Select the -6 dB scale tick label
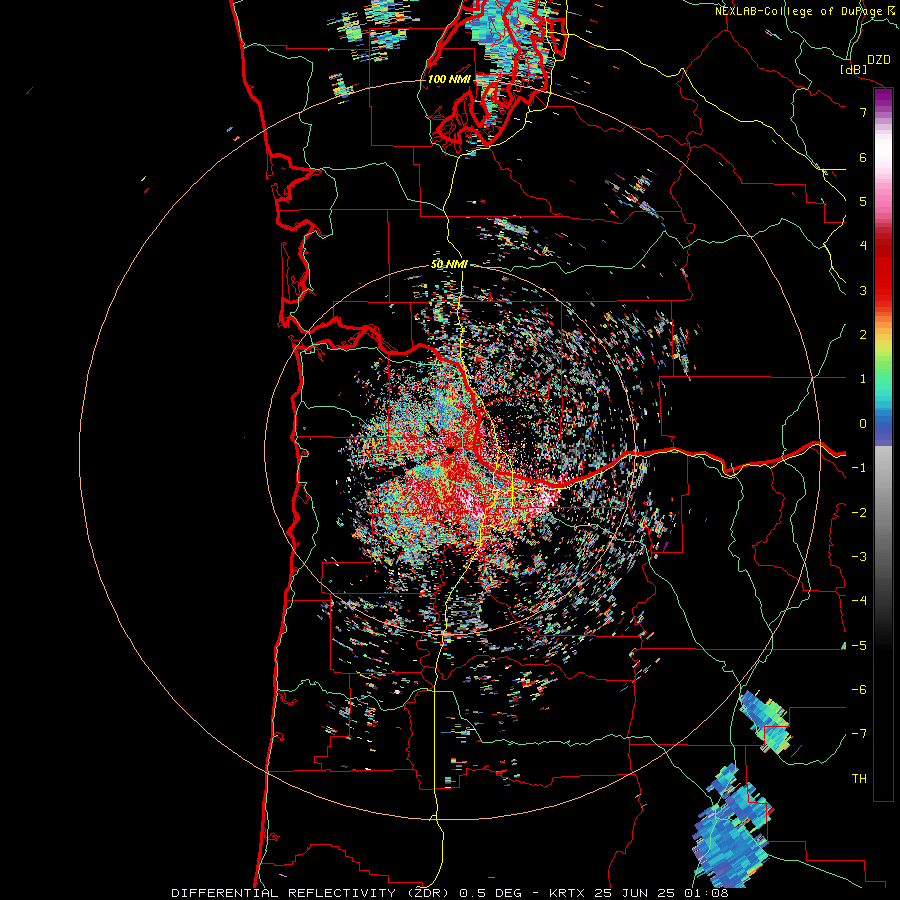The image size is (900, 900). coord(859,689)
